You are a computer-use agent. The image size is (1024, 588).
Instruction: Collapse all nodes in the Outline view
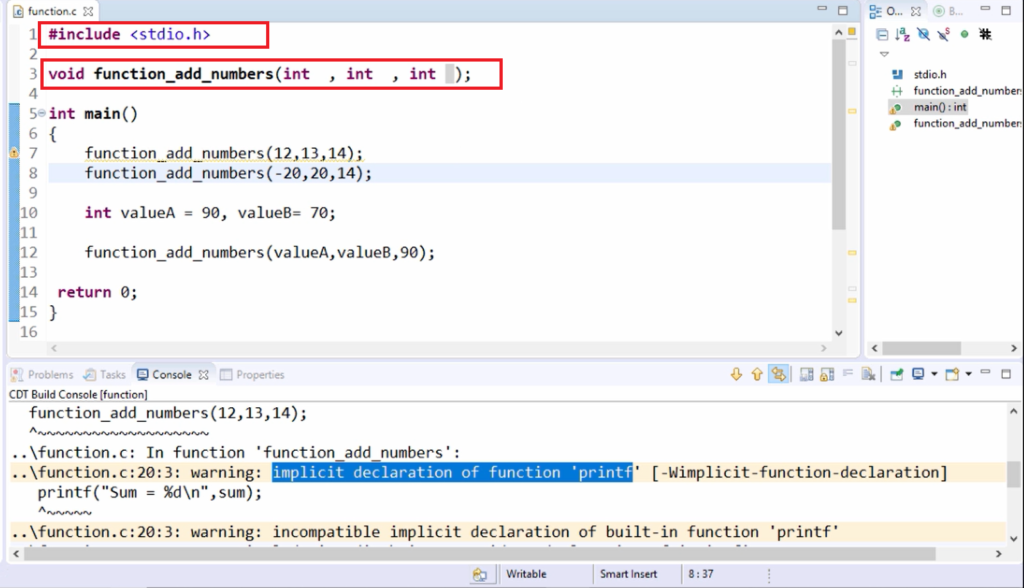click(882, 33)
